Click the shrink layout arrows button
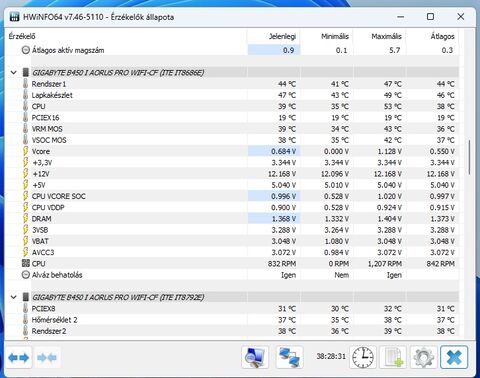The width and height of the screenshot is (480, 378). coord(47,358)
